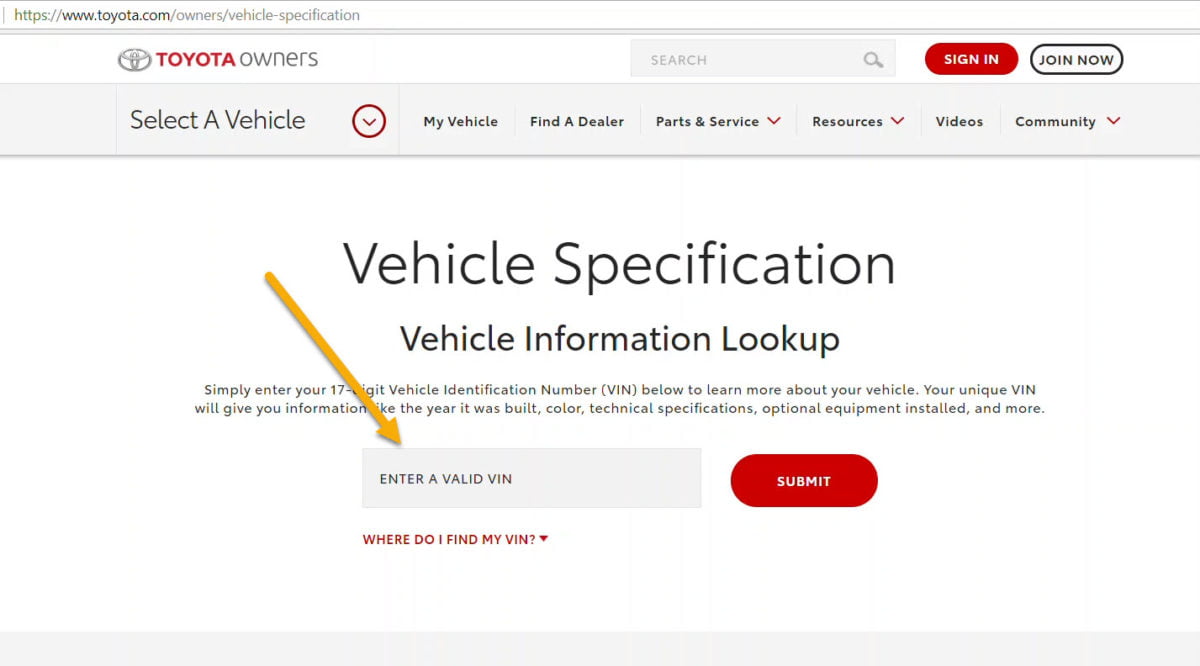Click the Join Now button

[1076, 59]
